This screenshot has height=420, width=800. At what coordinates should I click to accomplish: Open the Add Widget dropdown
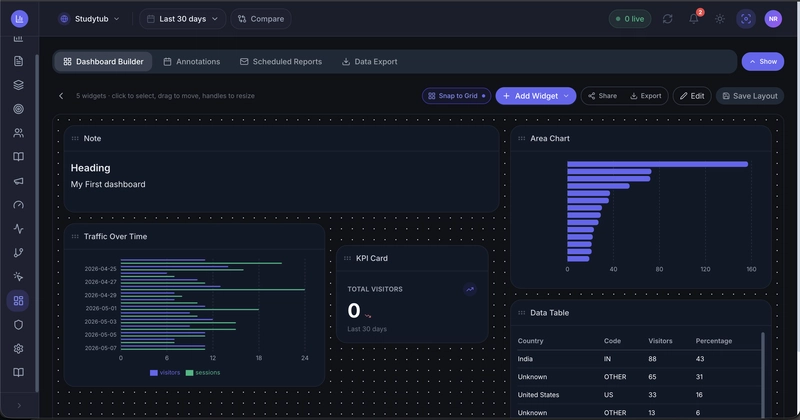click(x=536, y=96)
